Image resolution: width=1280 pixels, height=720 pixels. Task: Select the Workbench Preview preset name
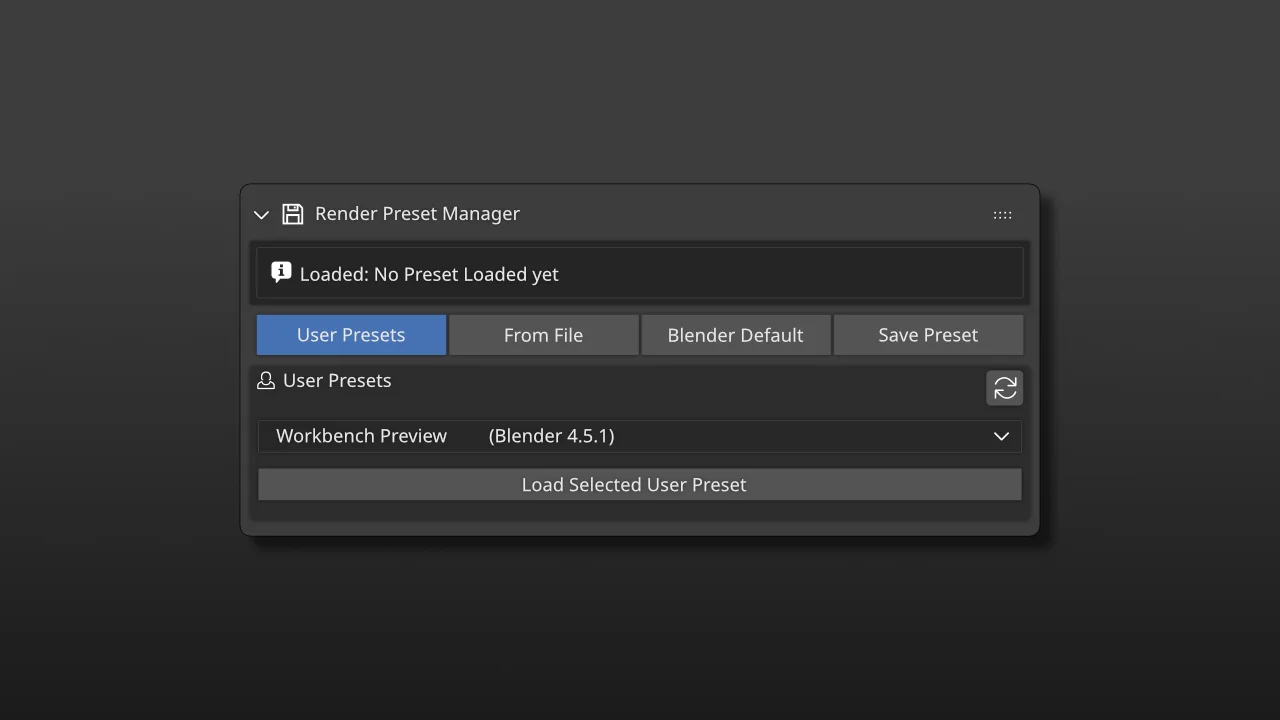[362, 436]
